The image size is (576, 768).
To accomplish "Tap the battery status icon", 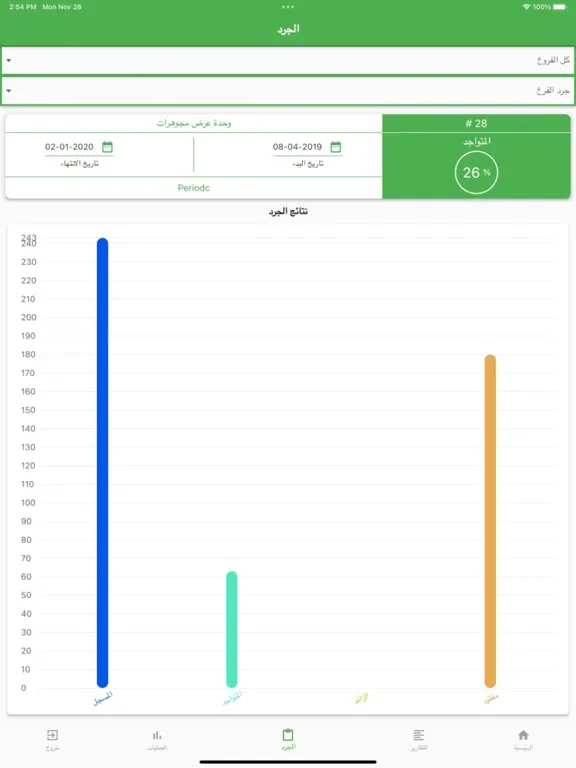I will 560,7.
